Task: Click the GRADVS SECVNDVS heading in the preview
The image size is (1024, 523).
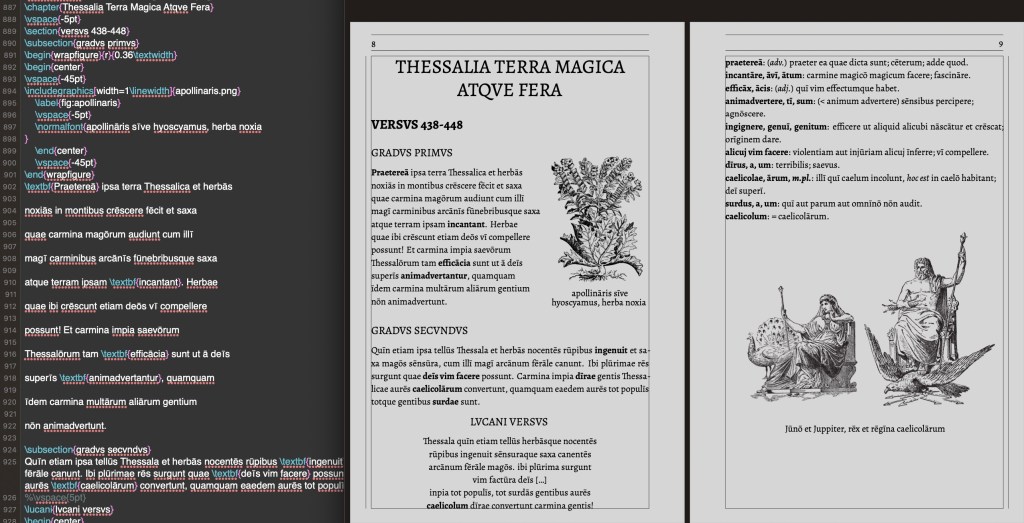Action: click(418, 329)
